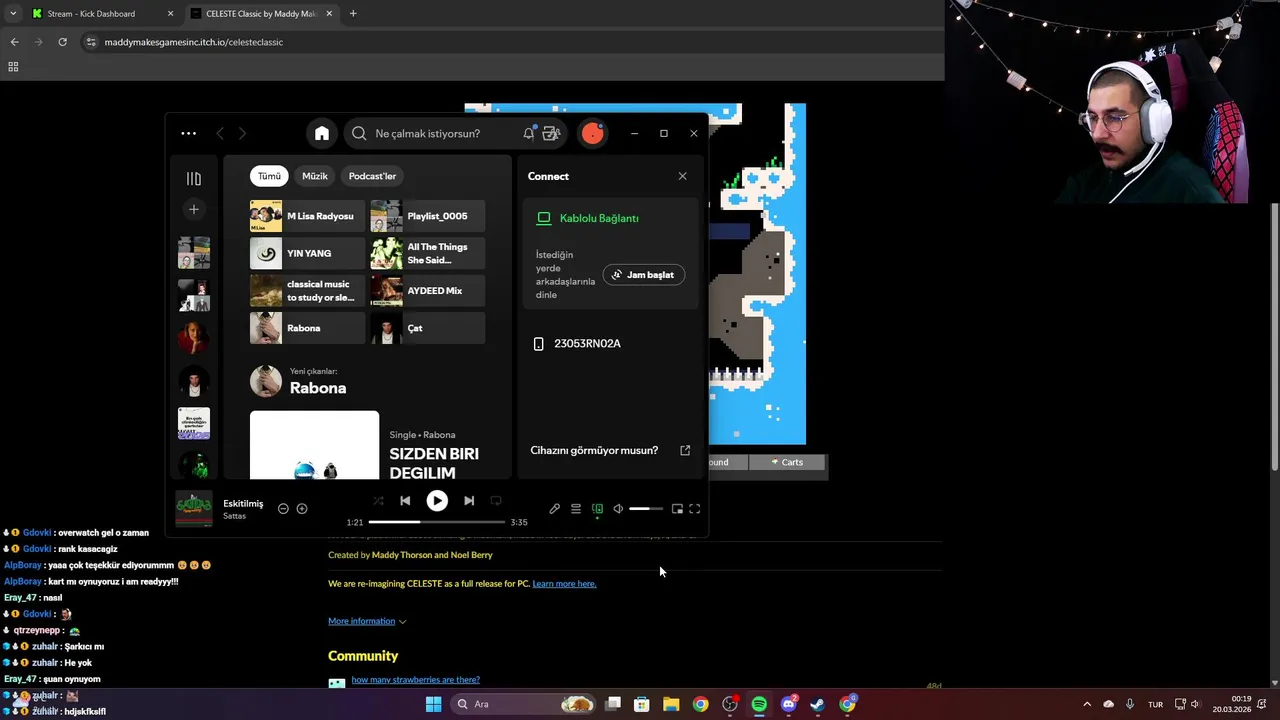Screen dimensions: 1280x720
Task: Skip to previous track
Action: click(405, 500)
